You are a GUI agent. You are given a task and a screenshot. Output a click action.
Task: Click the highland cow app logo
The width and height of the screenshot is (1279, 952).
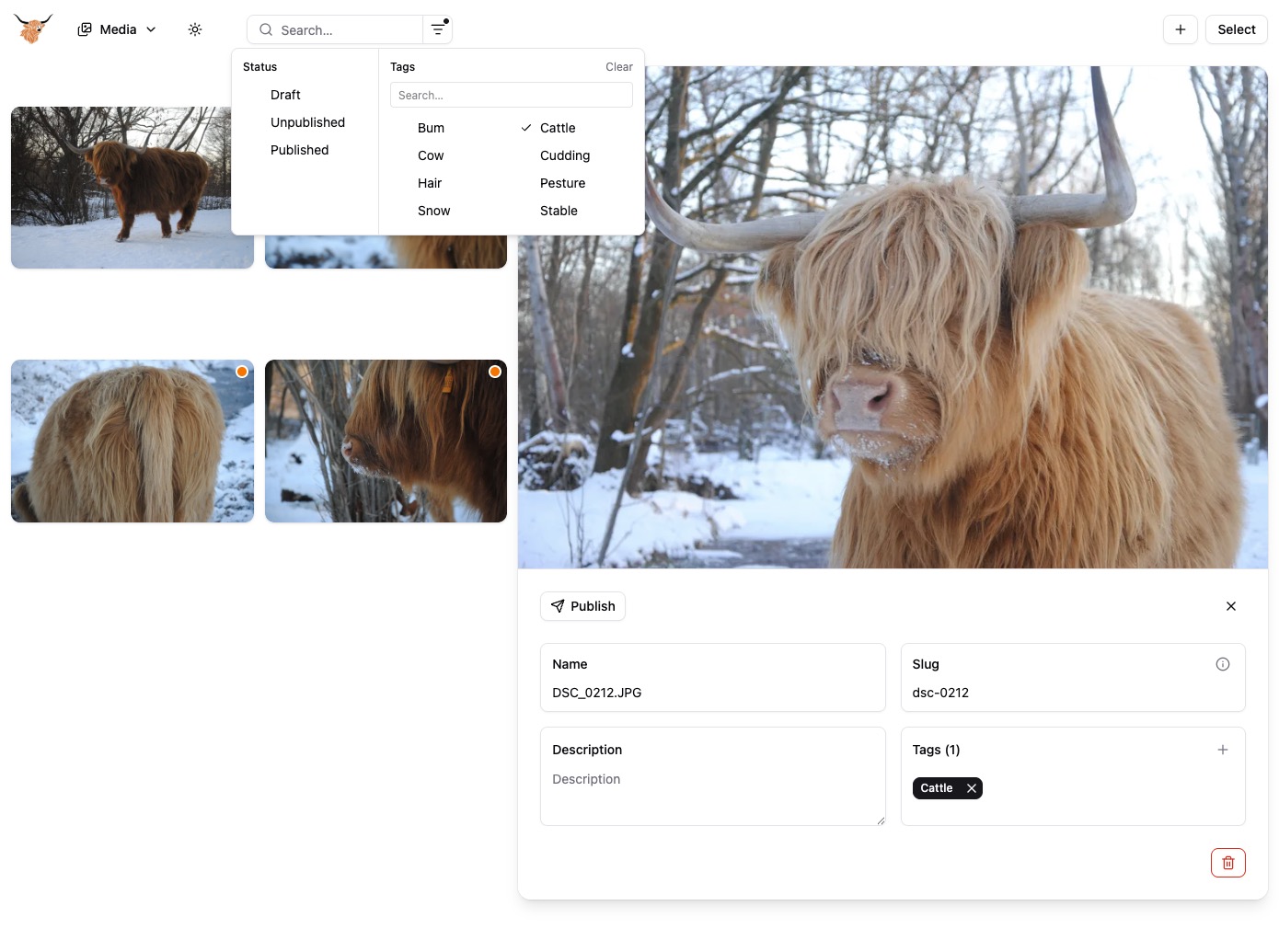click(x=32, y=29)
